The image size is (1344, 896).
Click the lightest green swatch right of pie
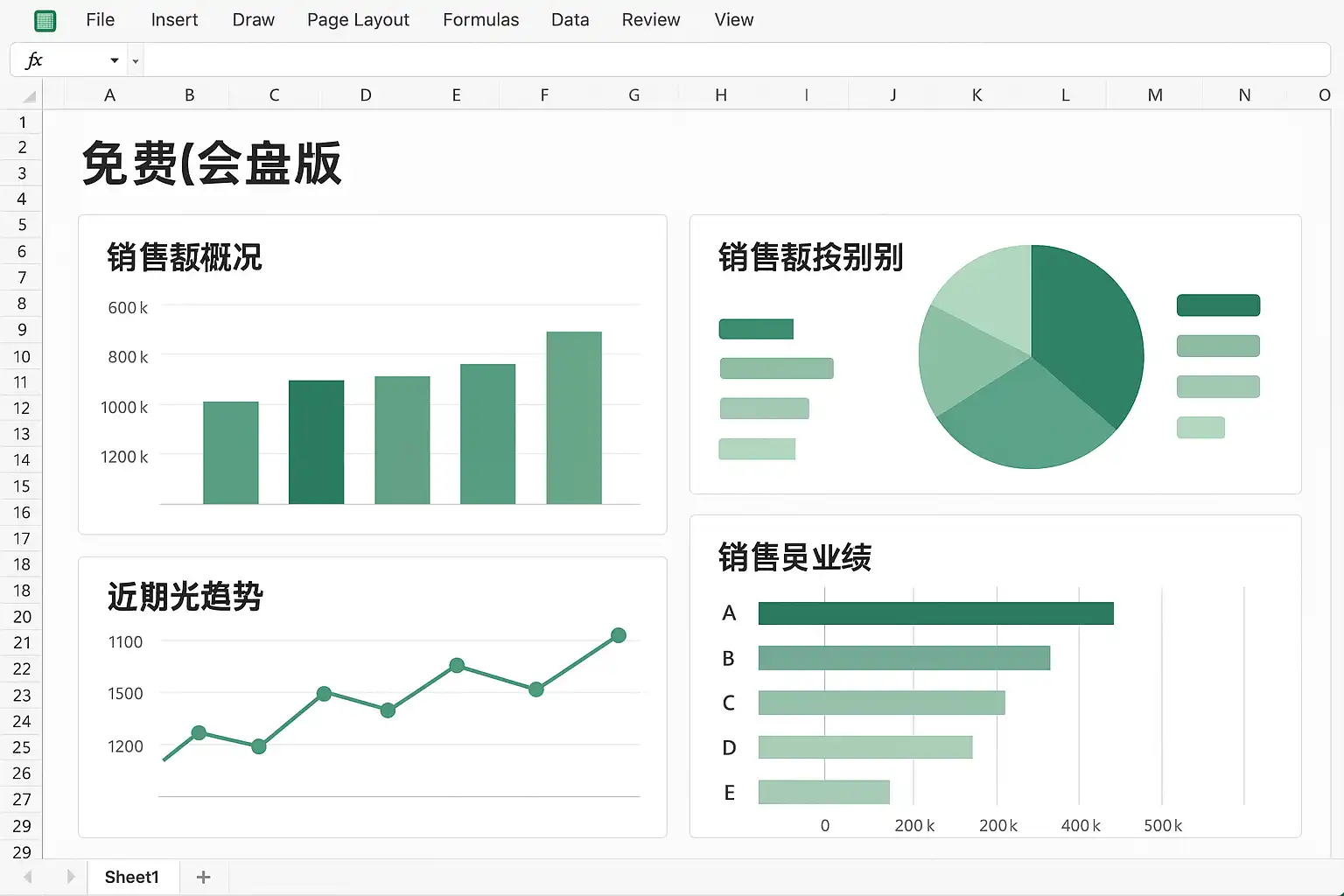tap(1200, 428)
